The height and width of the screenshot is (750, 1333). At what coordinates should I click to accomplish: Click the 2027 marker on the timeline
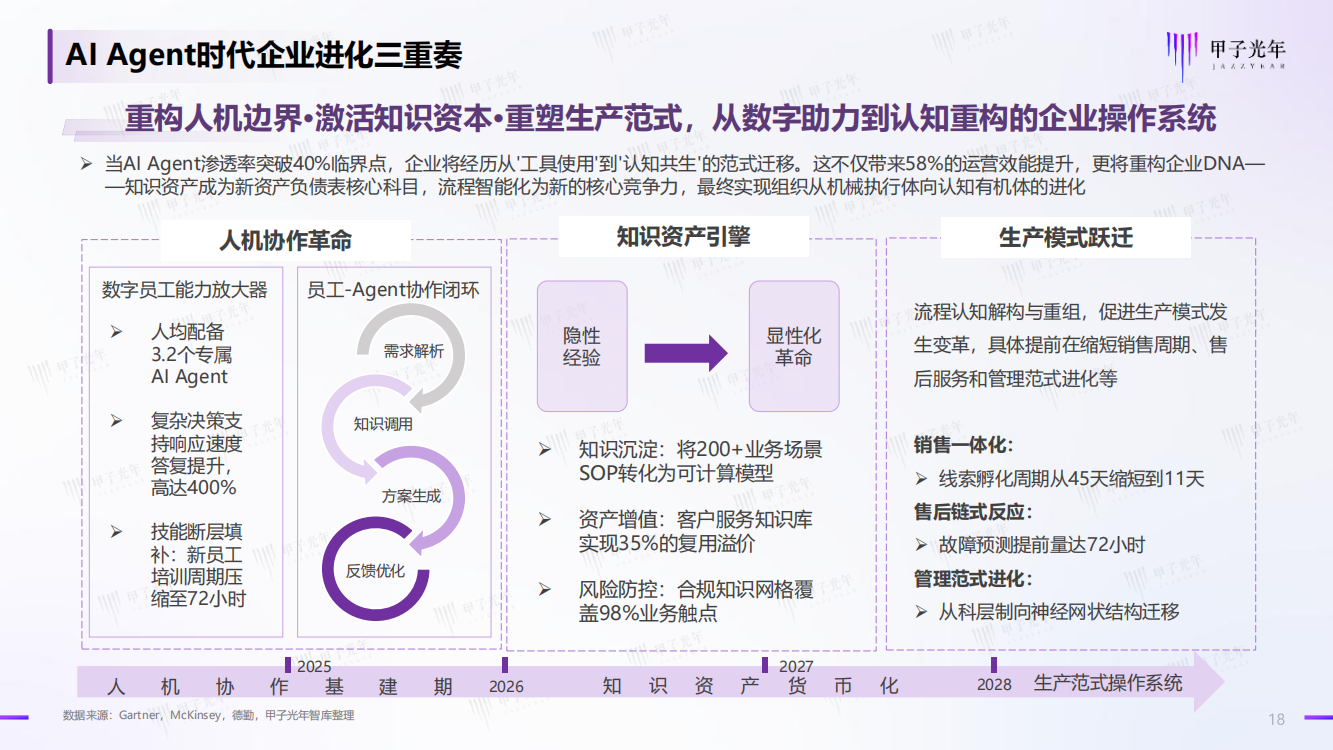click(x=765, y=664)
